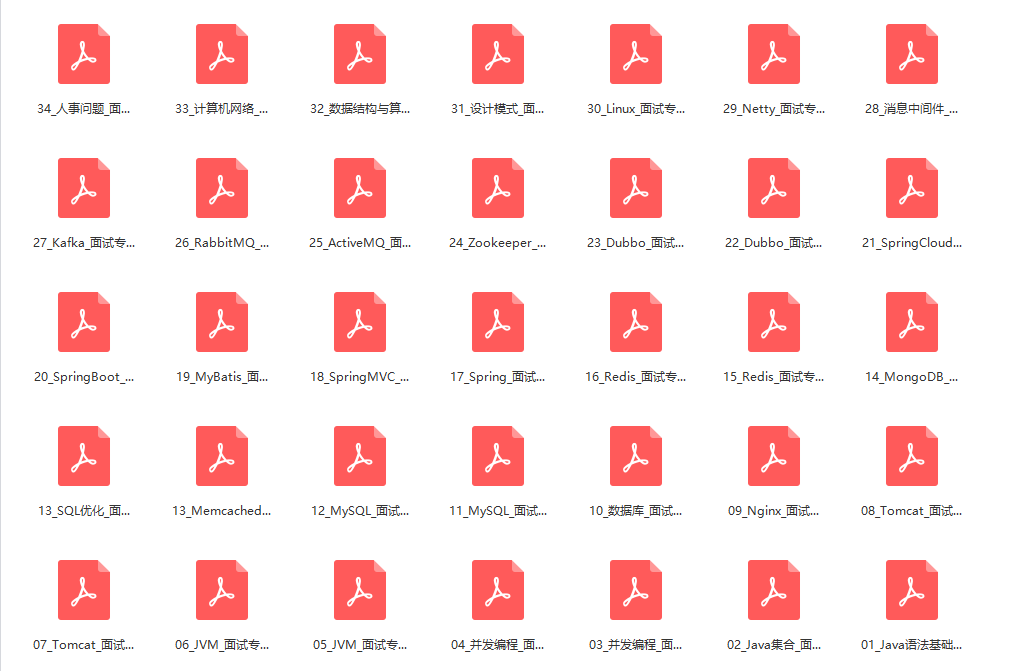Image resolution: width=1028 pixels, height=671 pixels.
Task: Click the 33_计算机网络 PDF icon
Action: coord(222,54)
